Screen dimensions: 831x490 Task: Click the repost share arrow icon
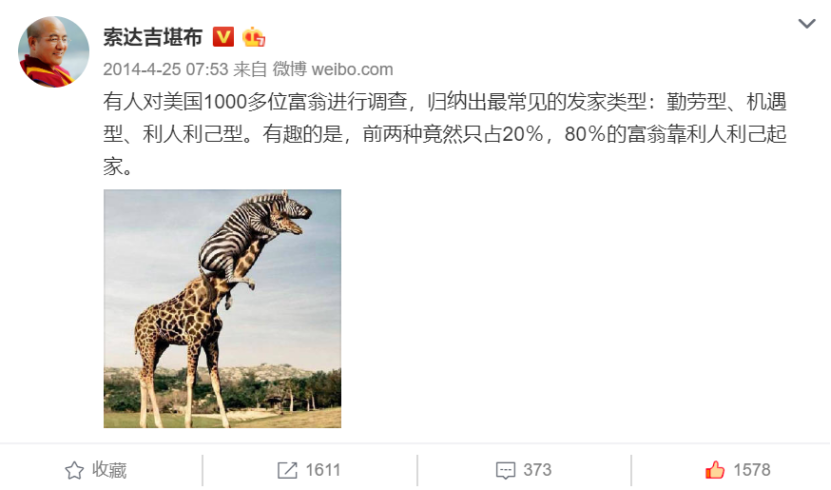click(287, 470)
